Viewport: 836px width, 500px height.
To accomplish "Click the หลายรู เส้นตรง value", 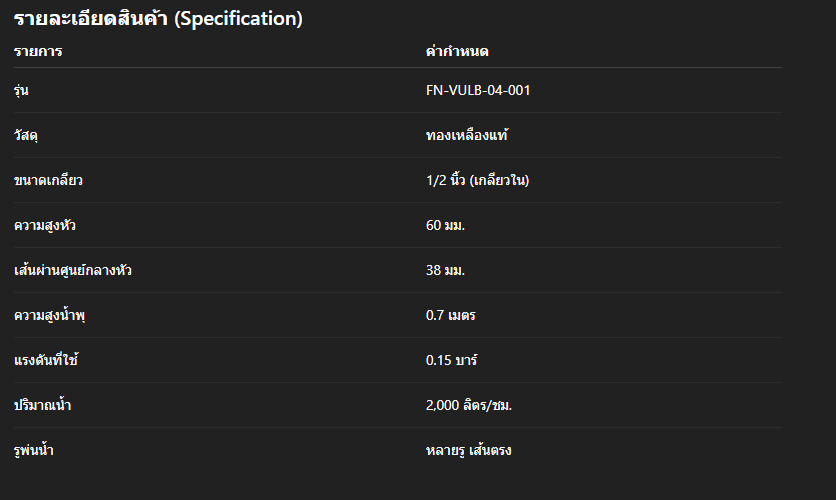I will coord(469,450).
